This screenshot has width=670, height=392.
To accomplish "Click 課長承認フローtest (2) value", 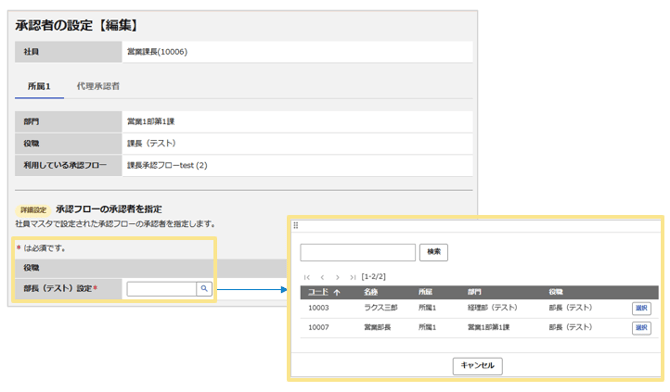I will (167, 165).
